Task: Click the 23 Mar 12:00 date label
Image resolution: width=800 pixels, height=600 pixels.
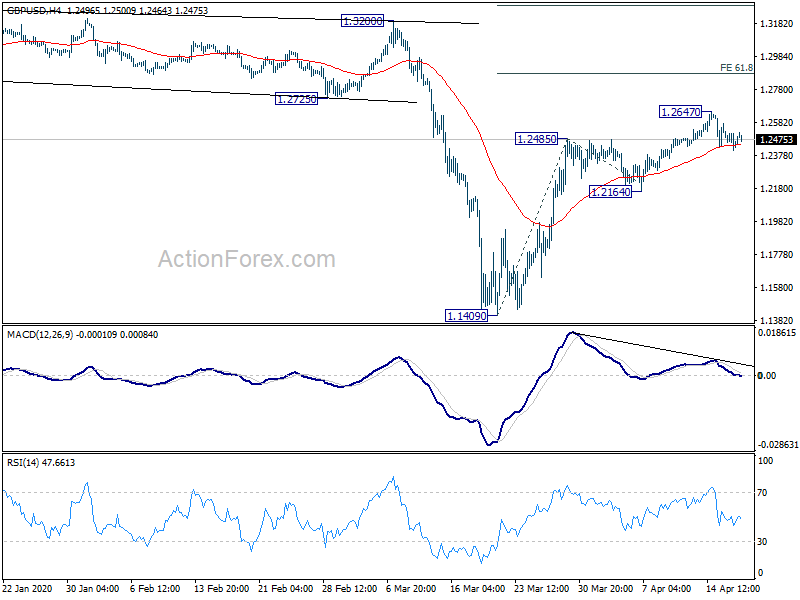Action: (x=541, y=588)
